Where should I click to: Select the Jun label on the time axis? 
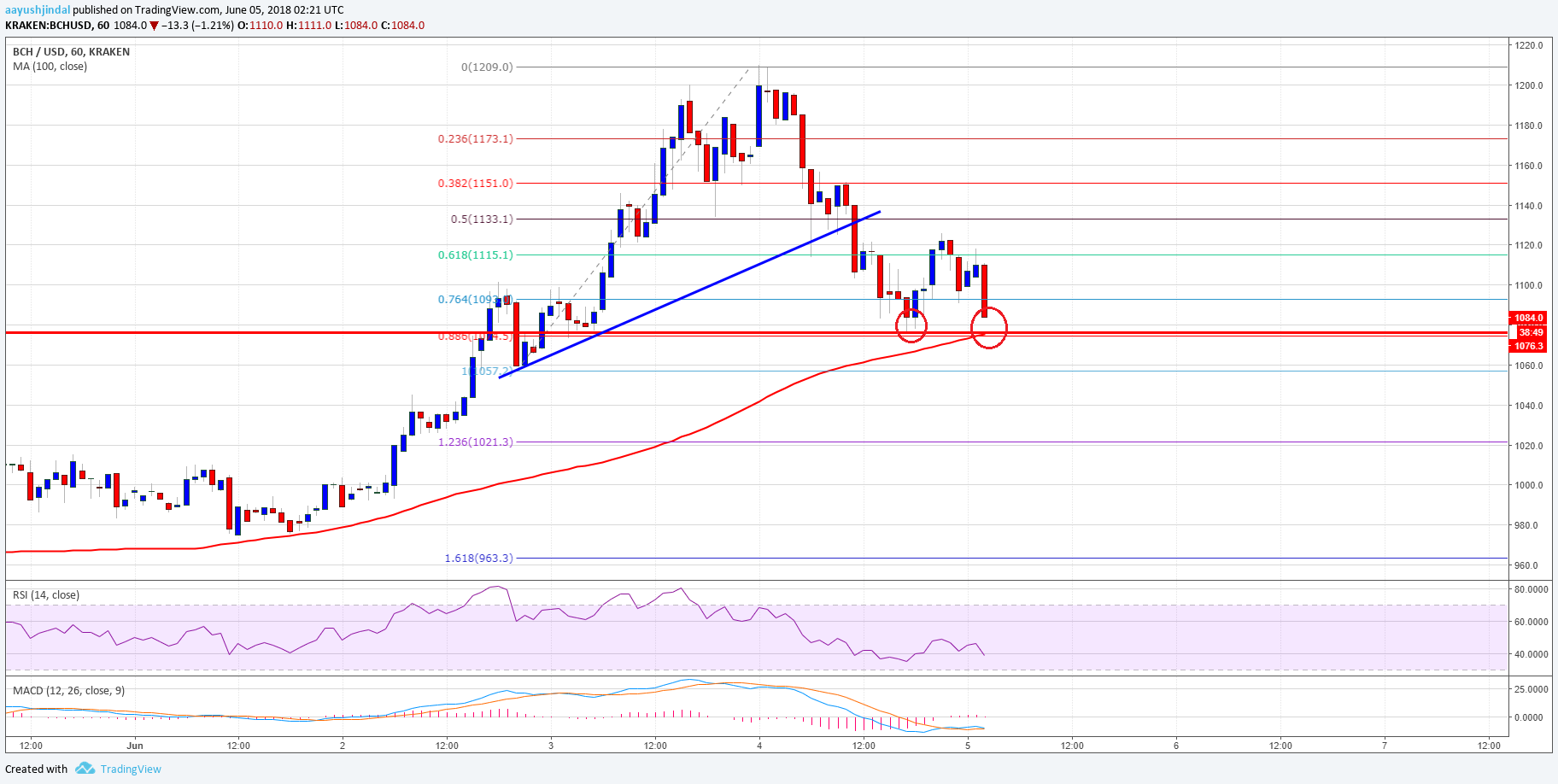[x=135, y=745]
